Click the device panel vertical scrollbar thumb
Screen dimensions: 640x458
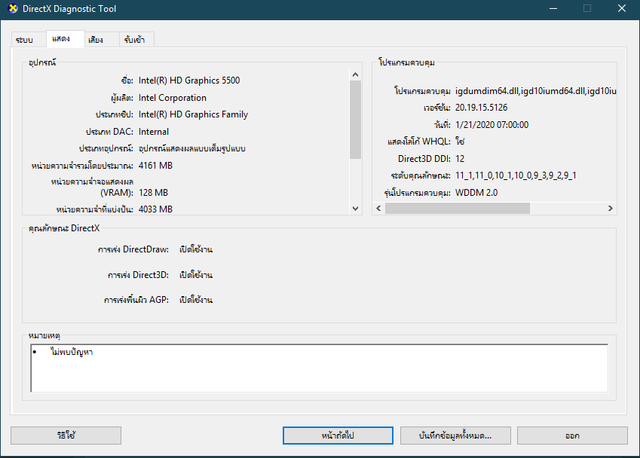coord(355,120)
